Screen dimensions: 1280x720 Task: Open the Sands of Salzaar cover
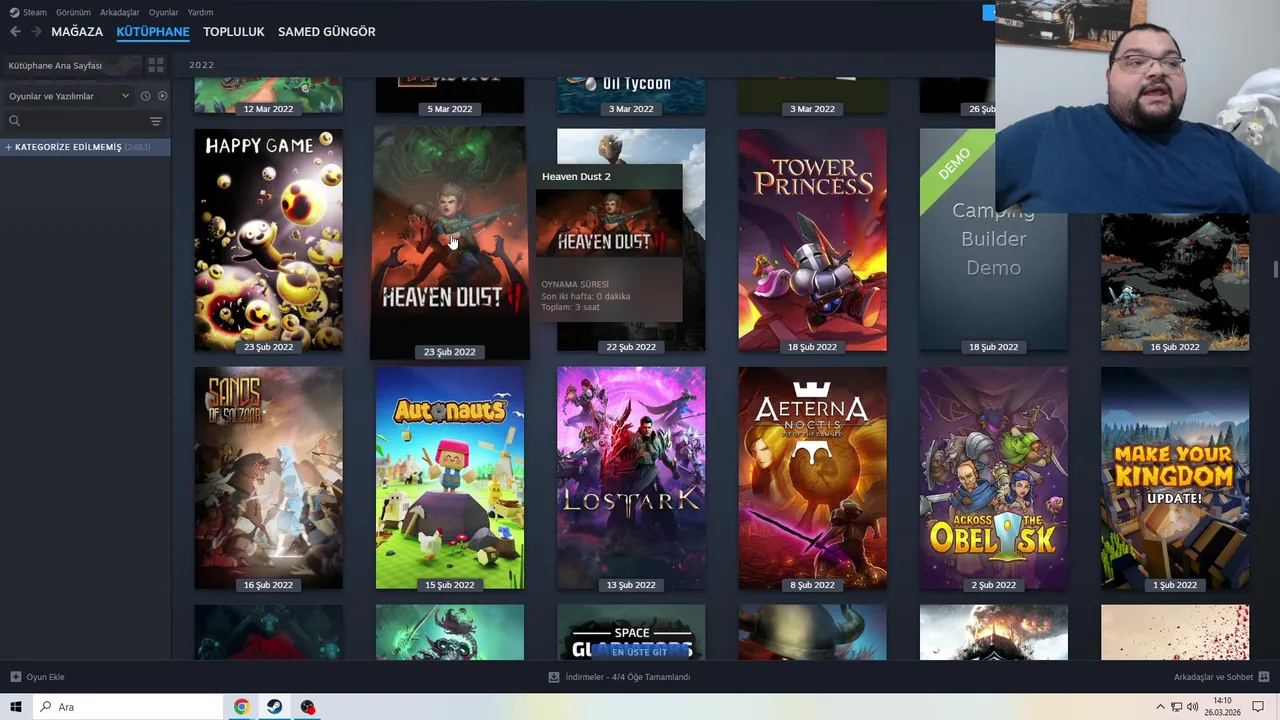268,477
